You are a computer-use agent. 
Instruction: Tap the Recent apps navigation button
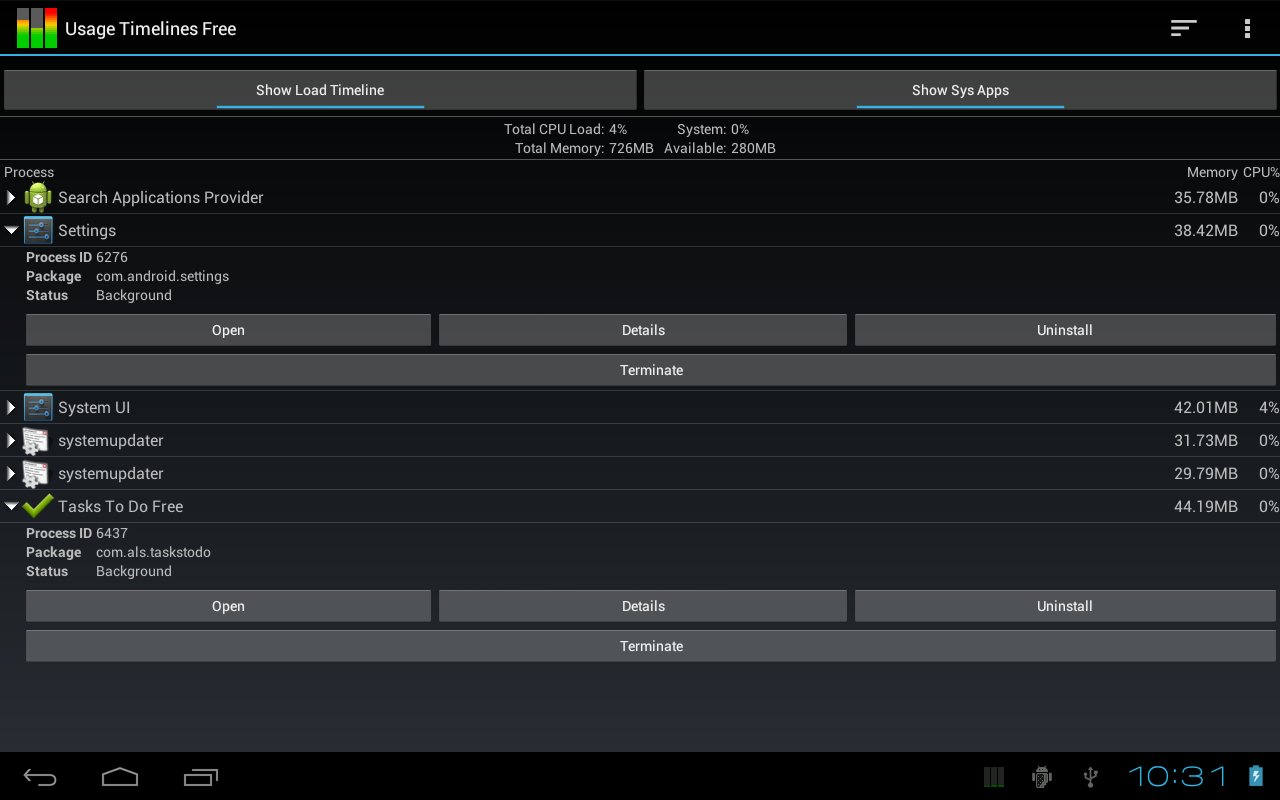click(201, 777)
